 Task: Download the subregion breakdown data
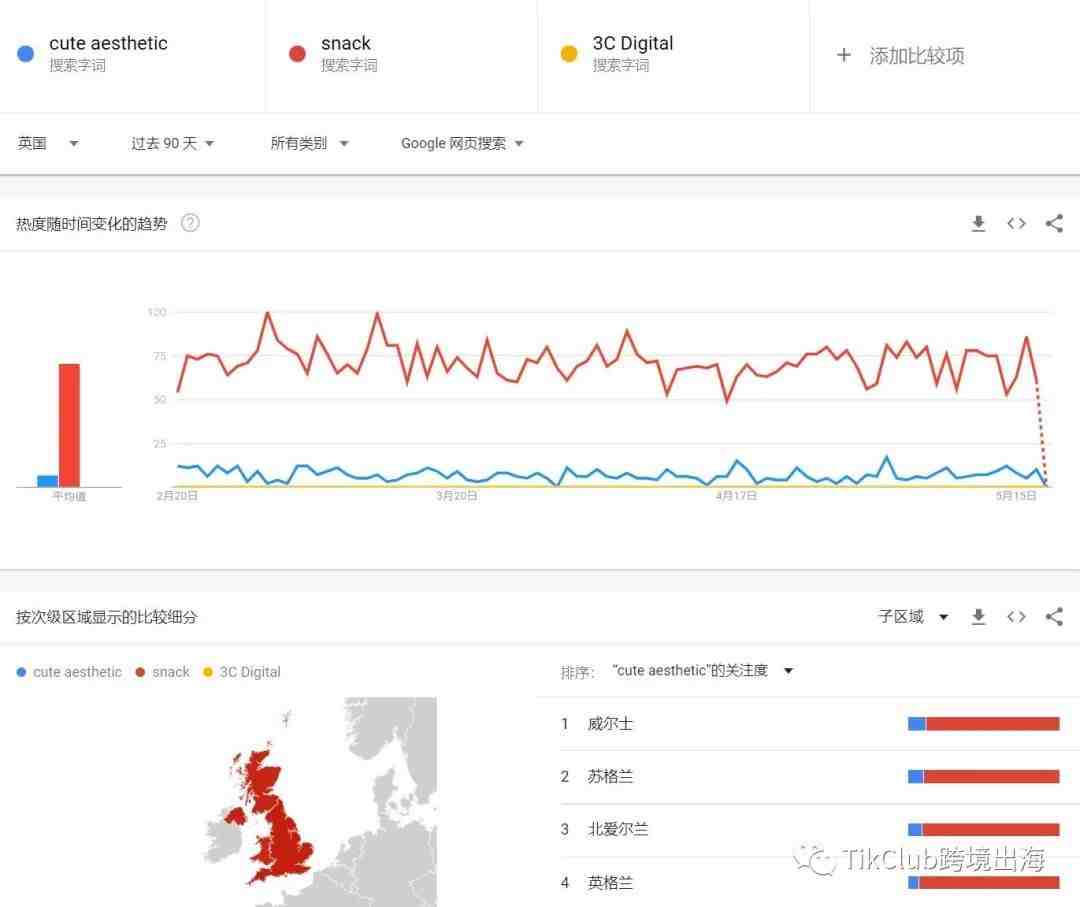pos(978,617)
